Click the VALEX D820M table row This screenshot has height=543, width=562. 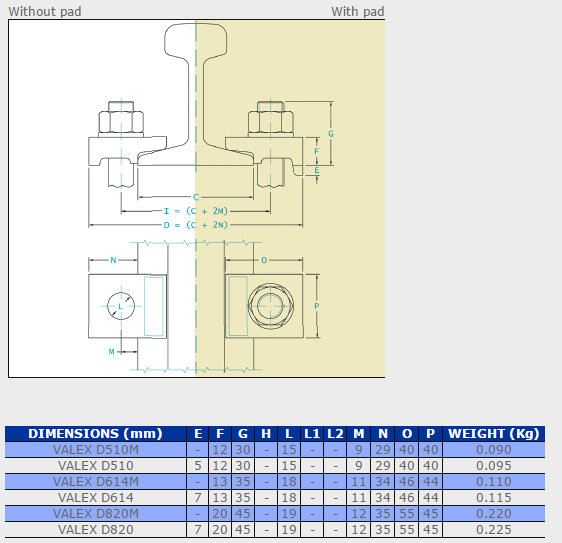[275, 514]
